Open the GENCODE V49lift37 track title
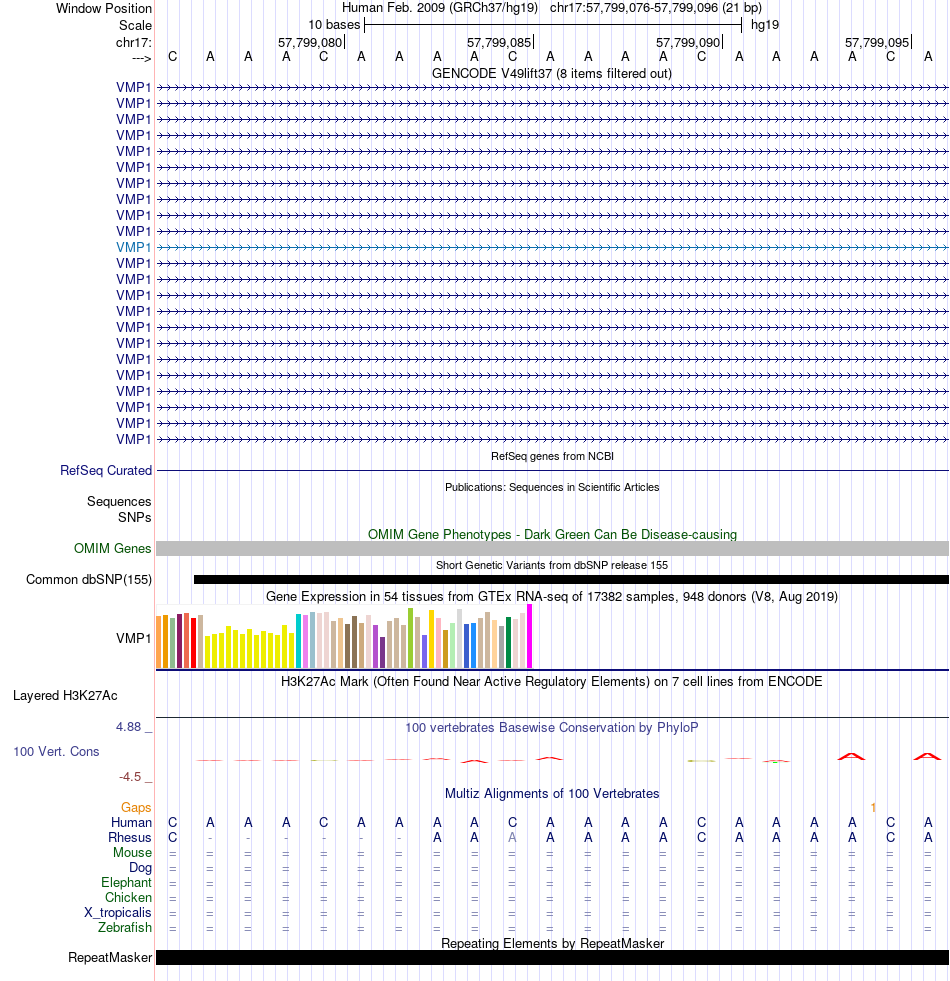Viewport: 950px width, 981px height. click(552, 73)
